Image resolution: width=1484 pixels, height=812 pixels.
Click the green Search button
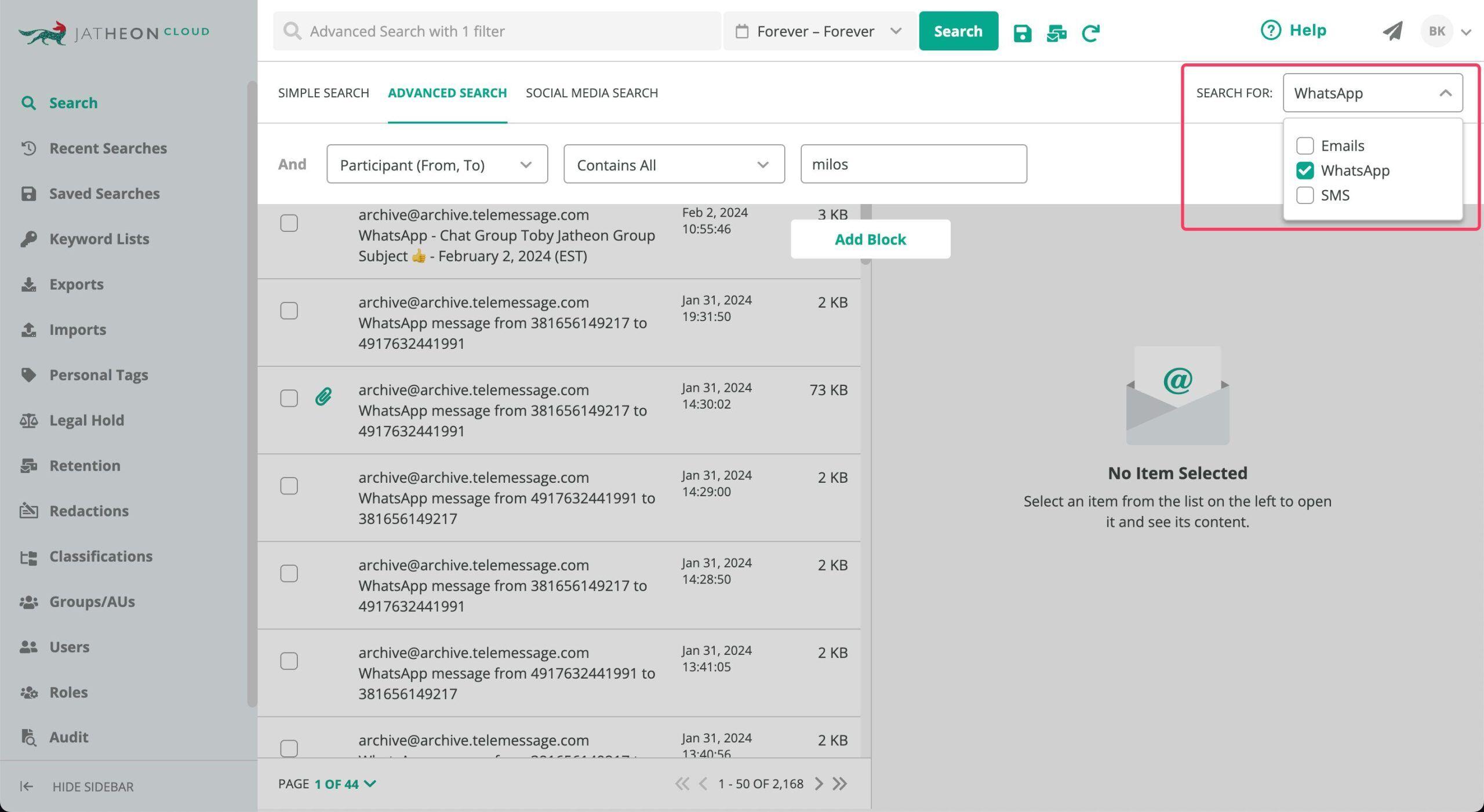[958, 31]
